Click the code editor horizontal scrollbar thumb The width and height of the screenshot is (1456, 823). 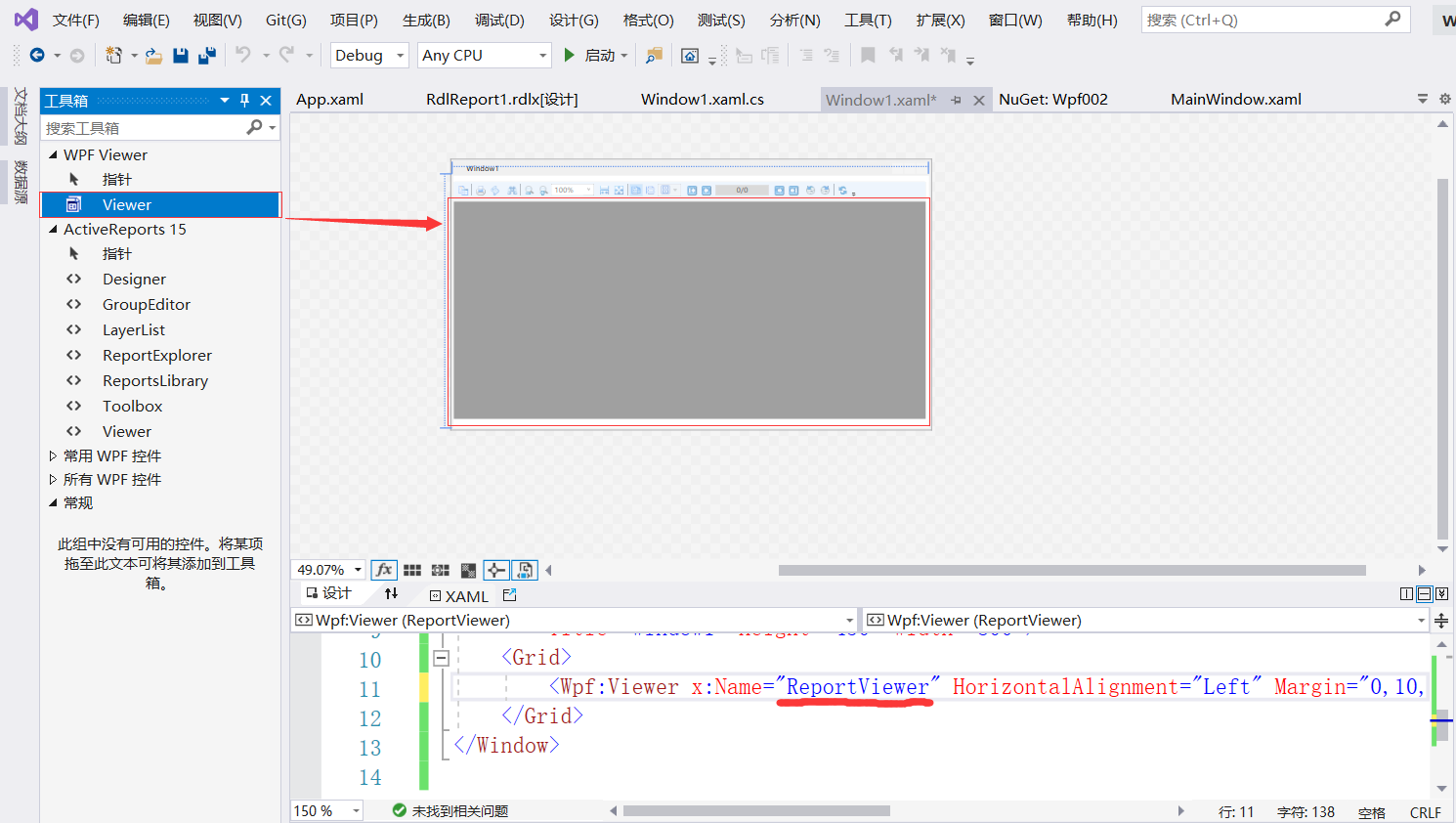(756, 810)
